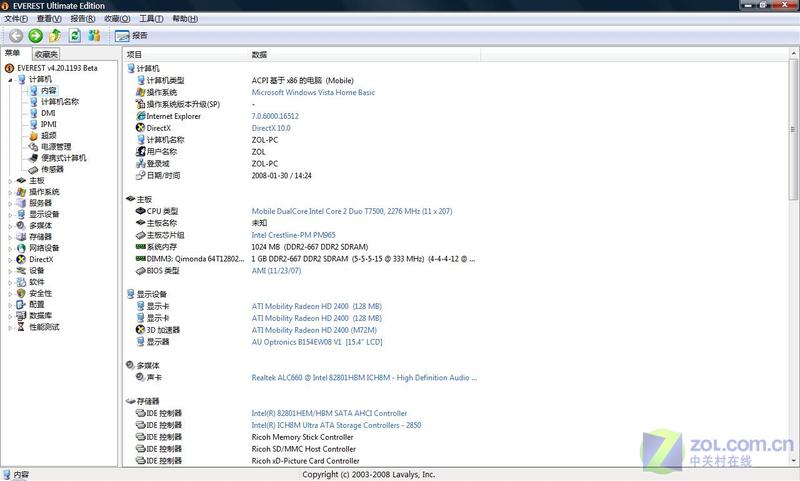This screenshot has width=800, height=481.
Task: Open Intel(R) 82801HEM/HBM SATA AHCI Controller link
Action: 329,413
